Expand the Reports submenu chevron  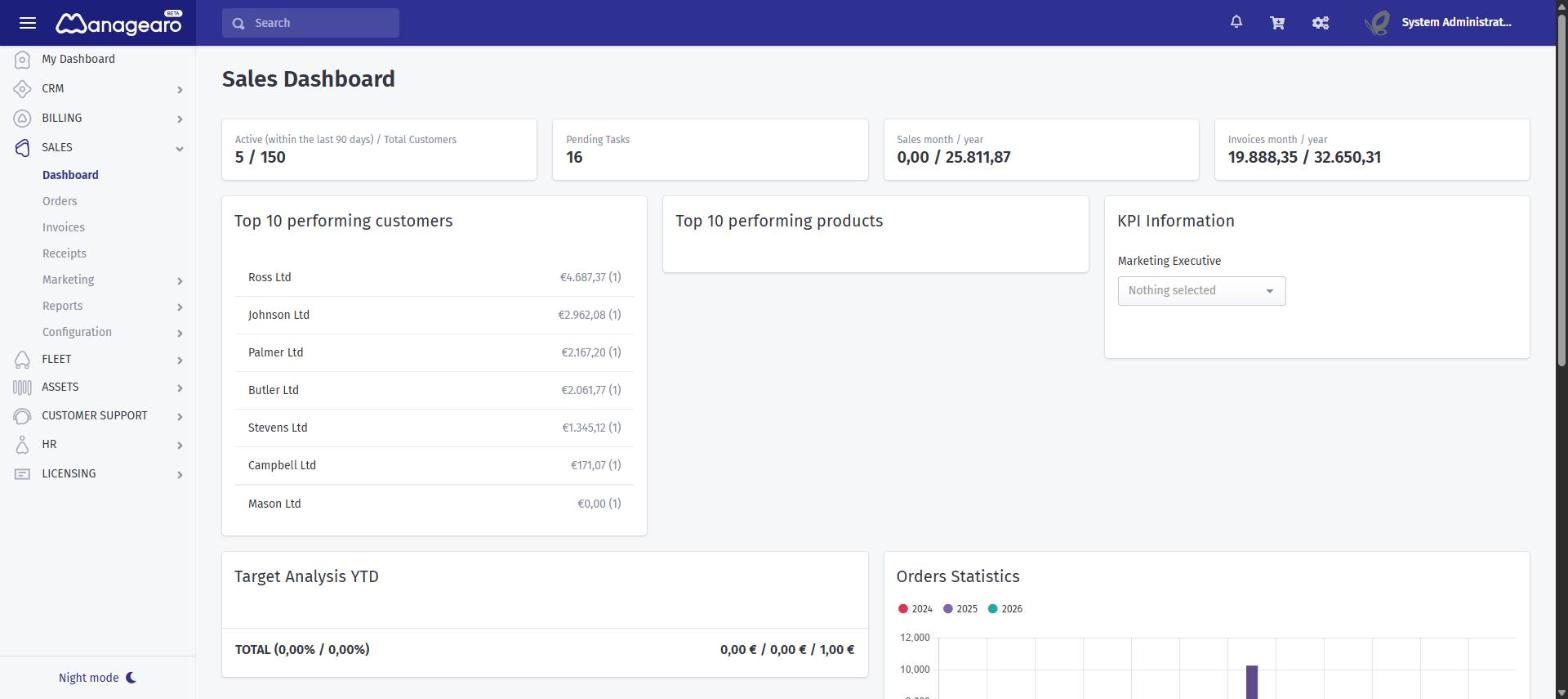click(x=179, y=307)
